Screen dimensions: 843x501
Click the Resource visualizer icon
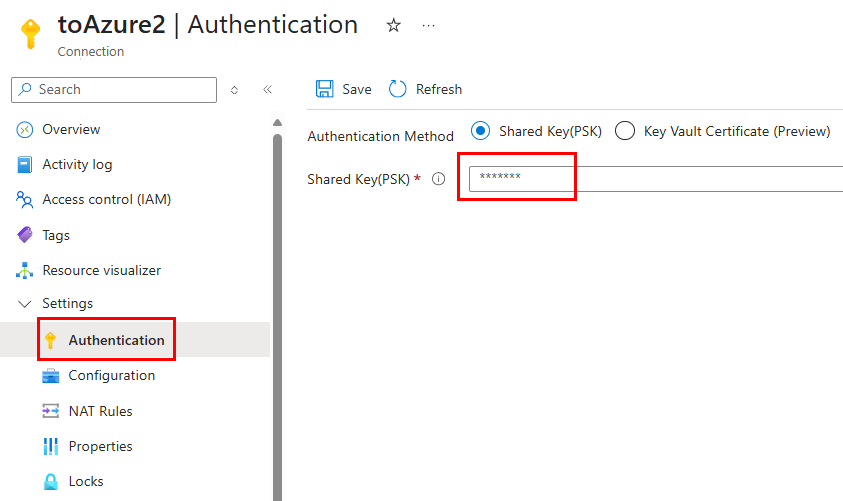click(x=25, y=270)
